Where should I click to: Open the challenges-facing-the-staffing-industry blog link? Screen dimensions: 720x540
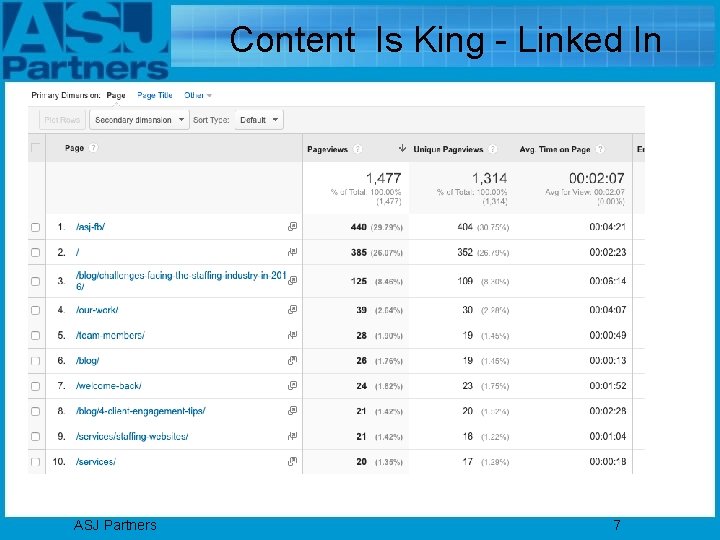(x=181, y=281)
